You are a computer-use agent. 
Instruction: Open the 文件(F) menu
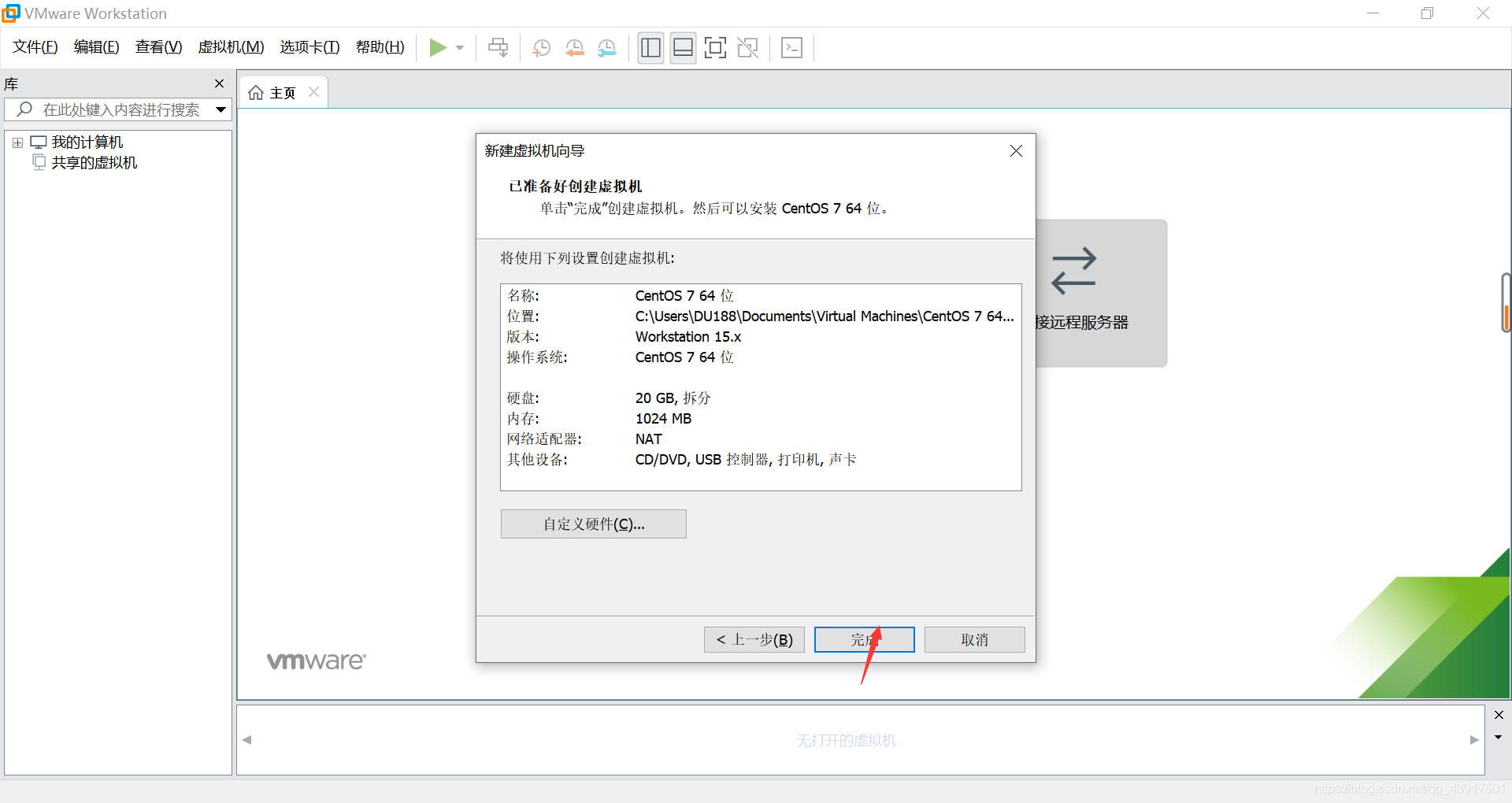click(x=35, y=47)
